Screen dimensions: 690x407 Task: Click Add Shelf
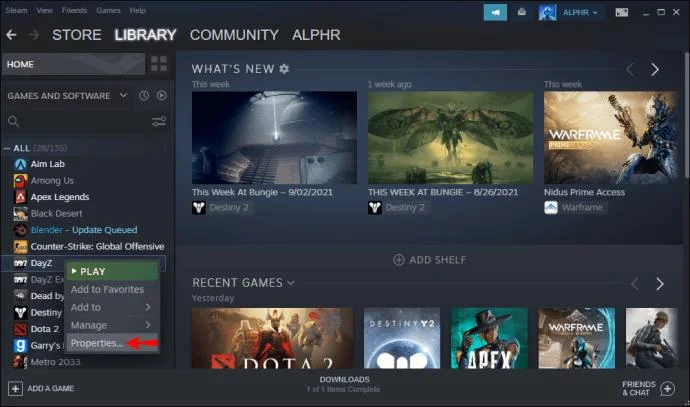click(x=429, y=260)
